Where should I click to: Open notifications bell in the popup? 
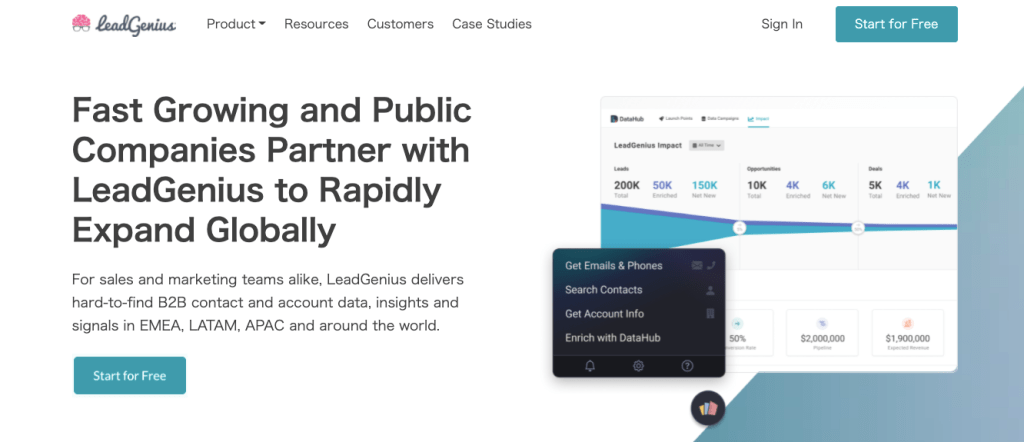coord(590,366)
